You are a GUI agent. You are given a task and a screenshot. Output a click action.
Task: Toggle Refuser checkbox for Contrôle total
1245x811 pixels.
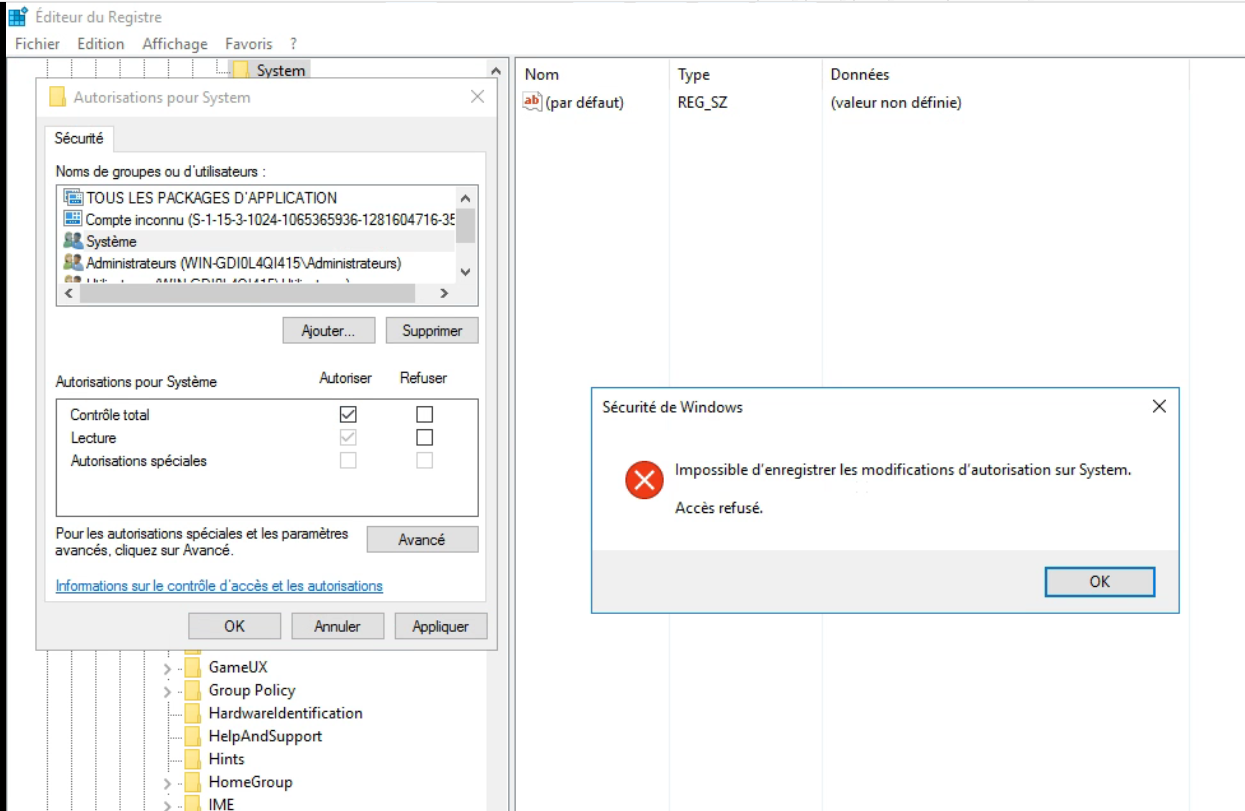(425, 414)
